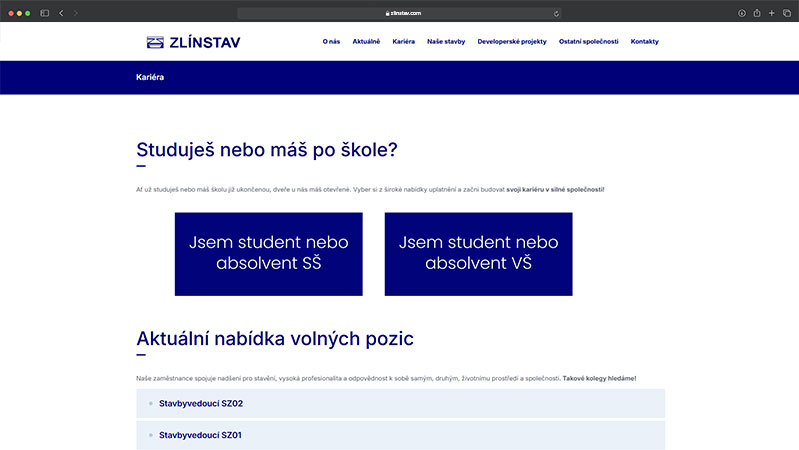Open the Safari downloads list
799x450 pixels.
(x=742, y=13)
